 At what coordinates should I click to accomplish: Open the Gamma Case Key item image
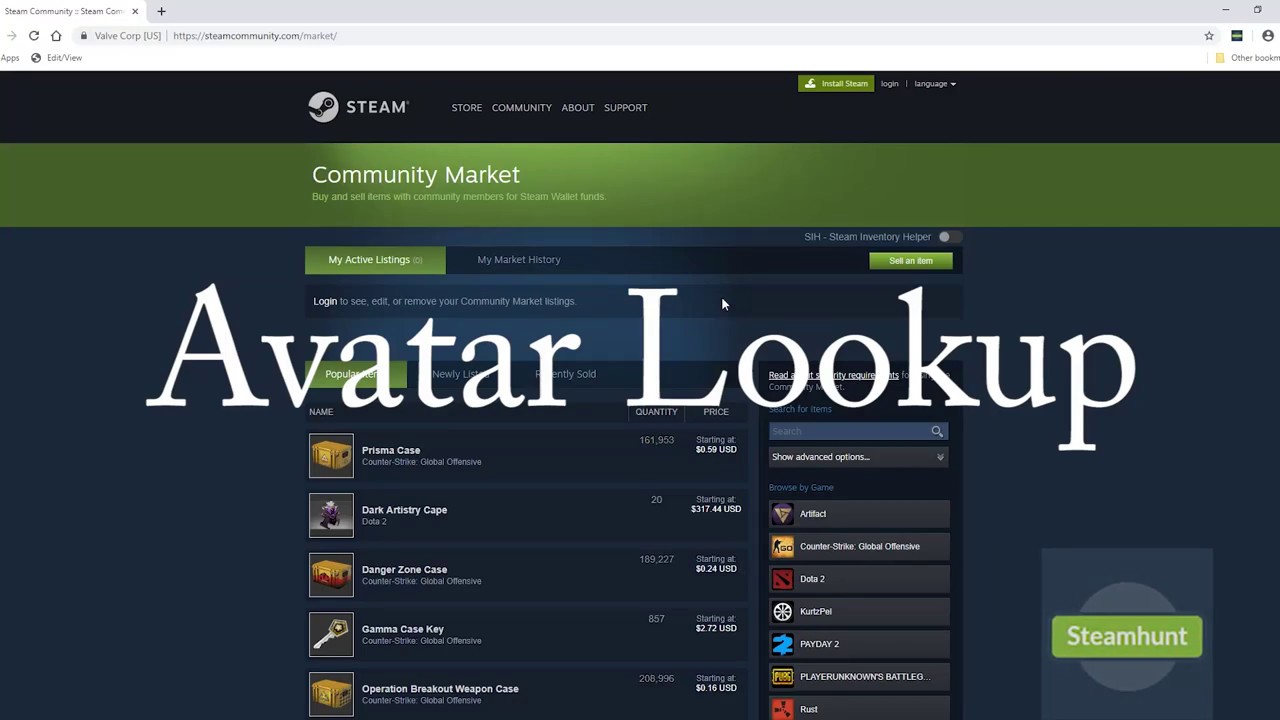point(331,635)
